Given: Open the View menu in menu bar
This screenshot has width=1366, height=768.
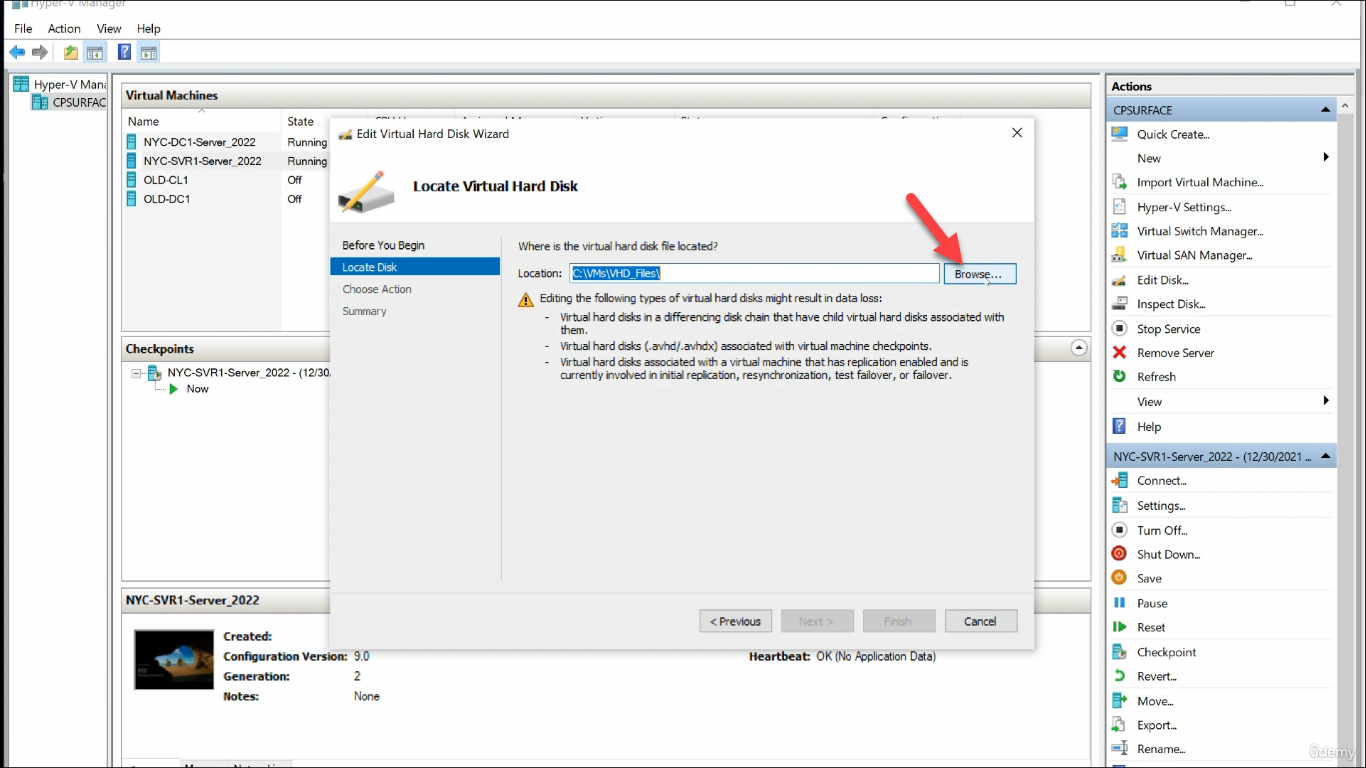Looking at the screenshot, I should tap(109, 29).
